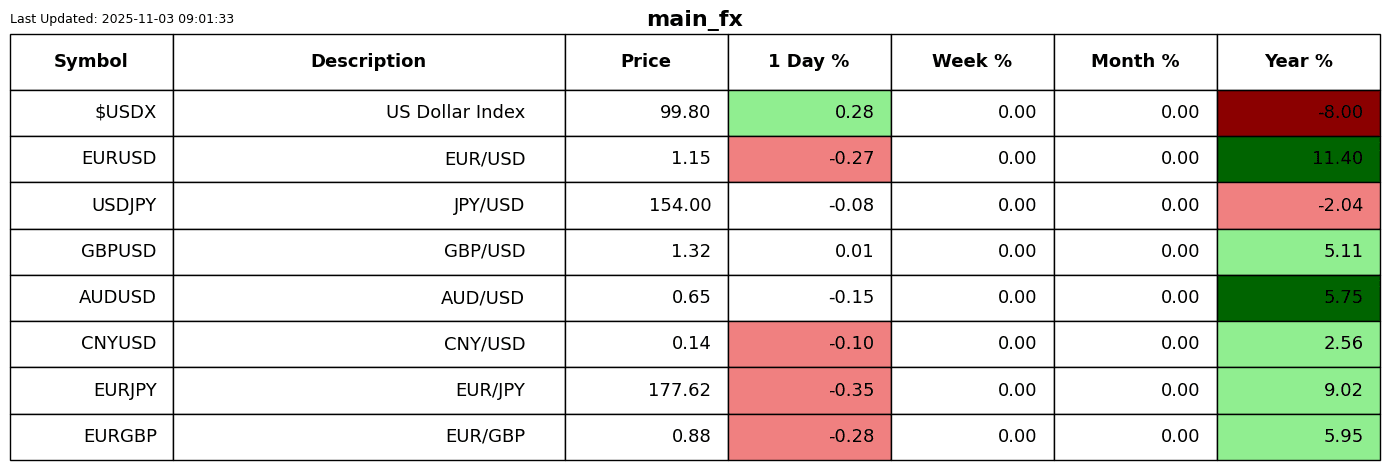Click the dark red -8.00 year cell

pos(1298,113)
